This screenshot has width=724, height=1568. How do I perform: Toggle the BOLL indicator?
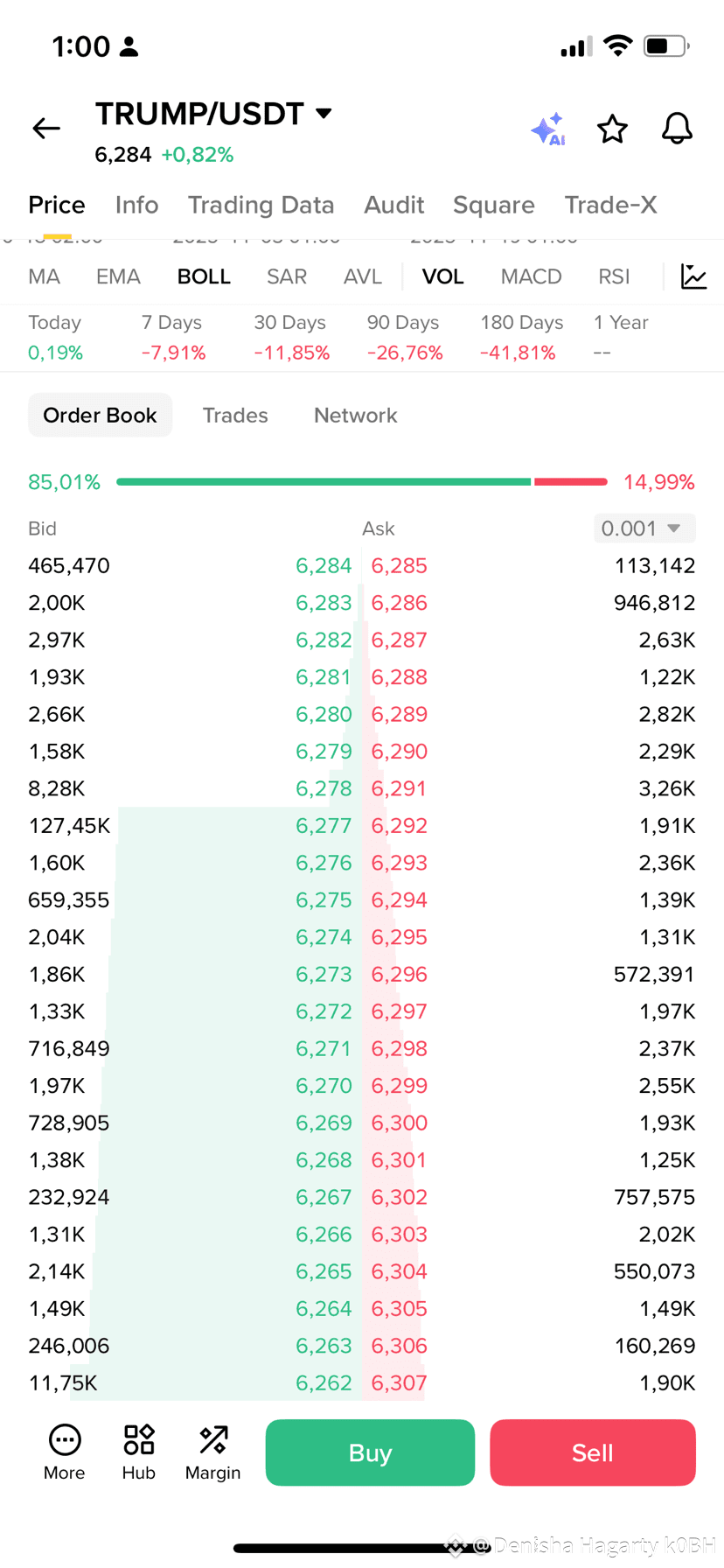[x=204, y=276]
